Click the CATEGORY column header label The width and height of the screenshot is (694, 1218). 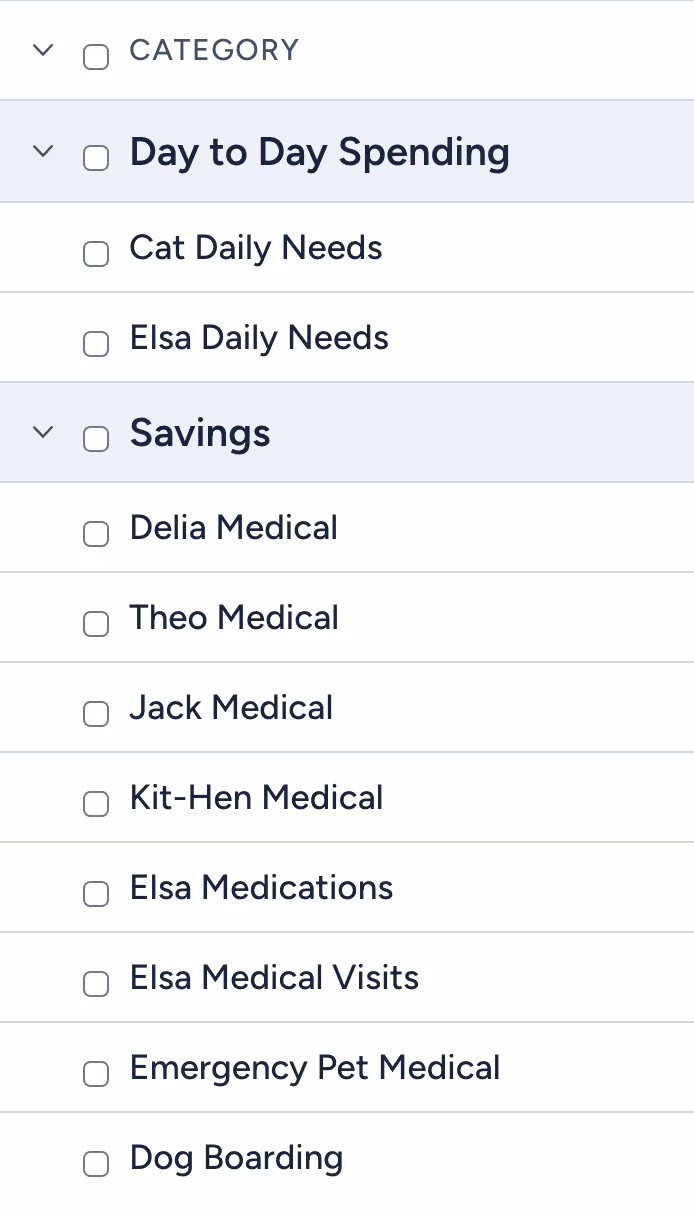coord(214,50)
